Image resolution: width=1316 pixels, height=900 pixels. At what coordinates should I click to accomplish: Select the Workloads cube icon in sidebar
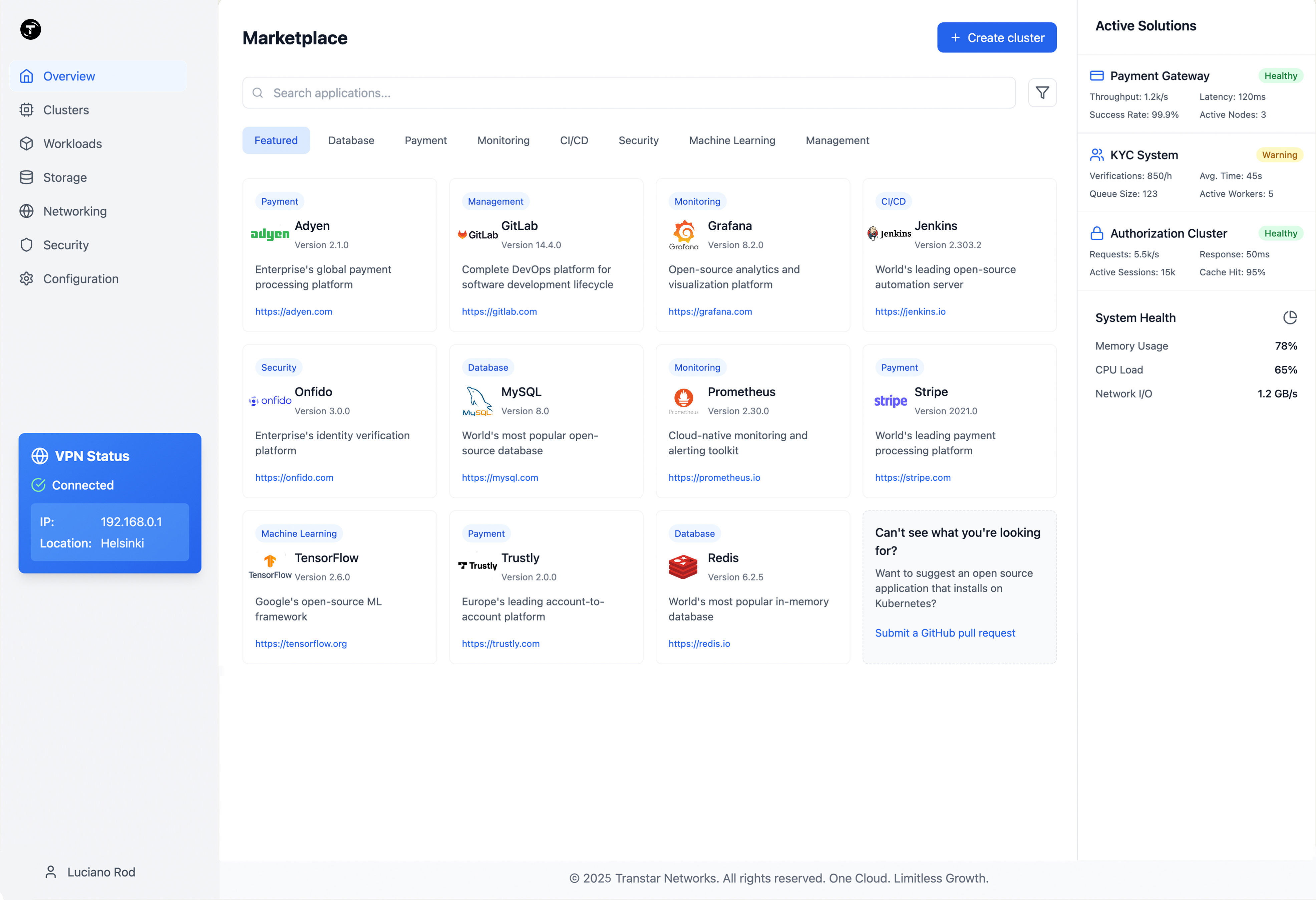coord(27,143)
